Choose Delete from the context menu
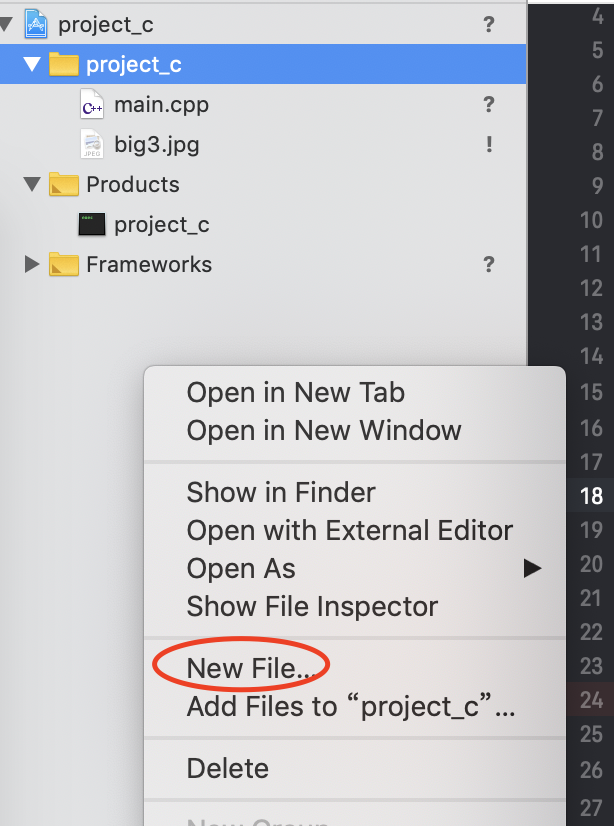The height and width of the screenshot is (826, 614). click(227, 769)
